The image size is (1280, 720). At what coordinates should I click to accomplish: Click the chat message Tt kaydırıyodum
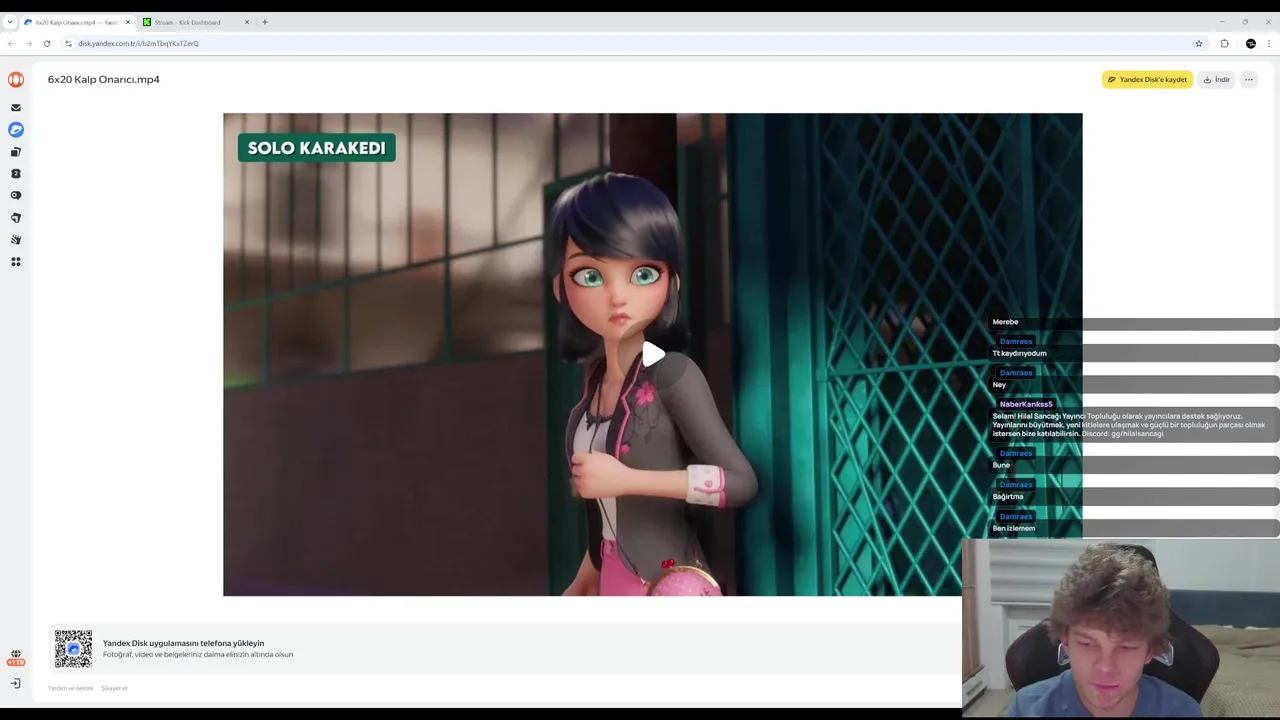1019,353
